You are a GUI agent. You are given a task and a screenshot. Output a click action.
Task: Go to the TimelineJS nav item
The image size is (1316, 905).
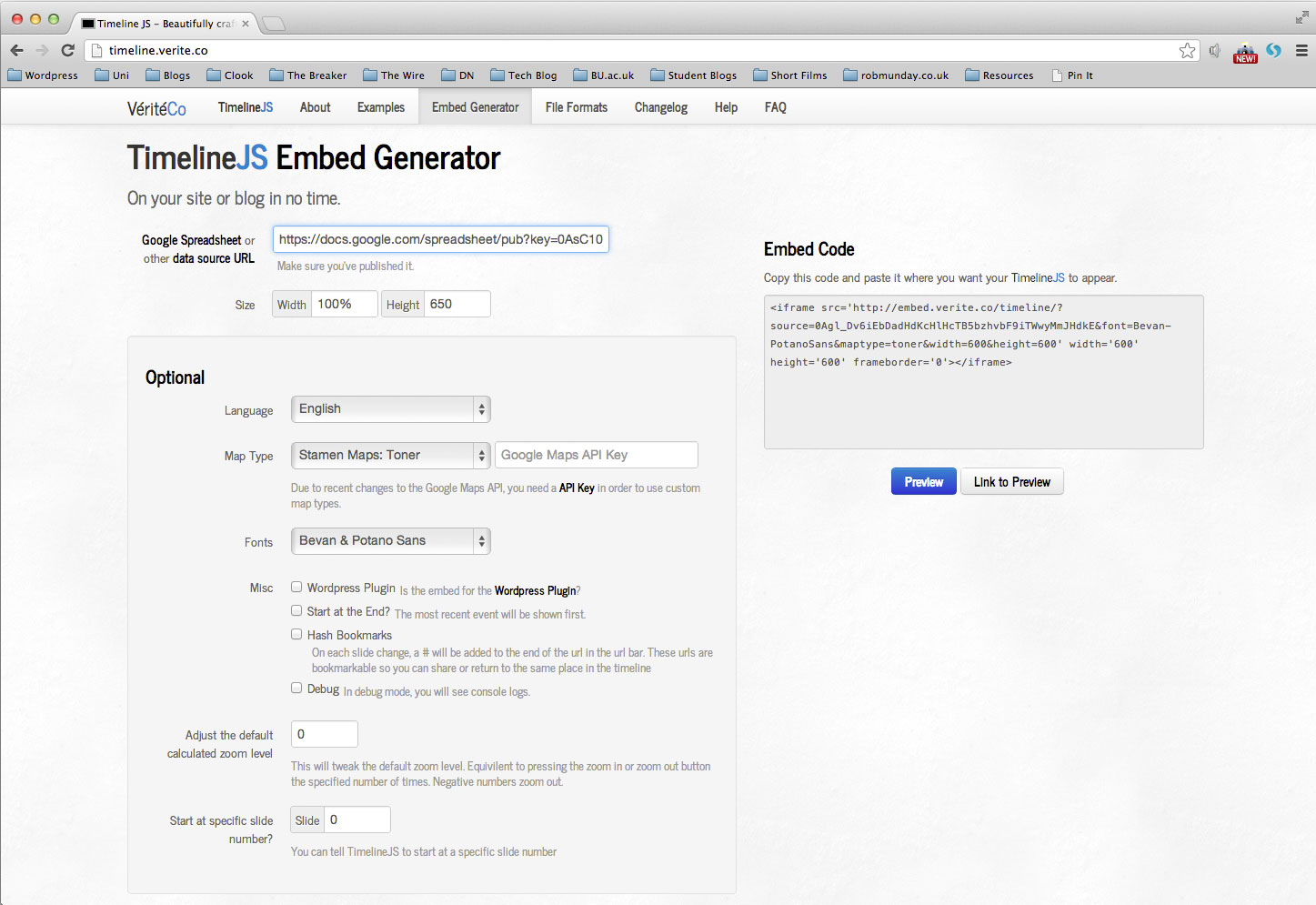246,107
